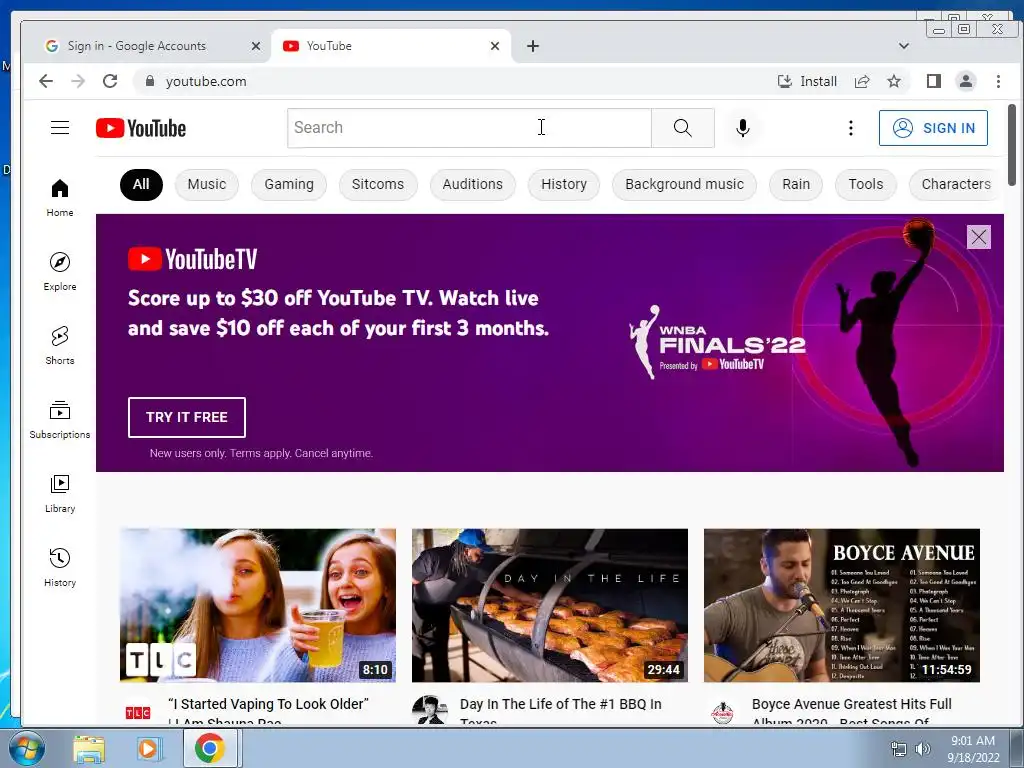The height and width of the screenshot is (768, 1024).
Task: Click the youtube.com address bar
Action: tap(451, 81)
